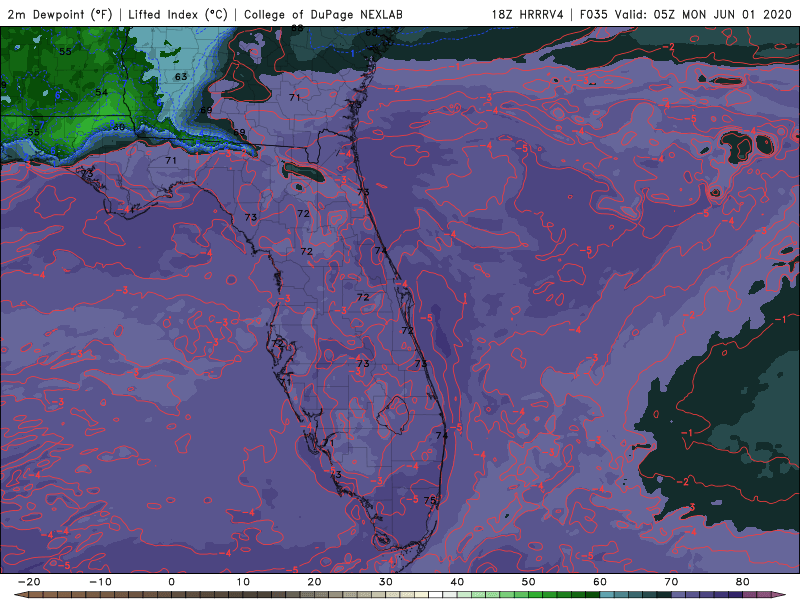Screen dimensions: 800x600
Task: Click the 30 label on the color scale
Action: coord(386,582)
